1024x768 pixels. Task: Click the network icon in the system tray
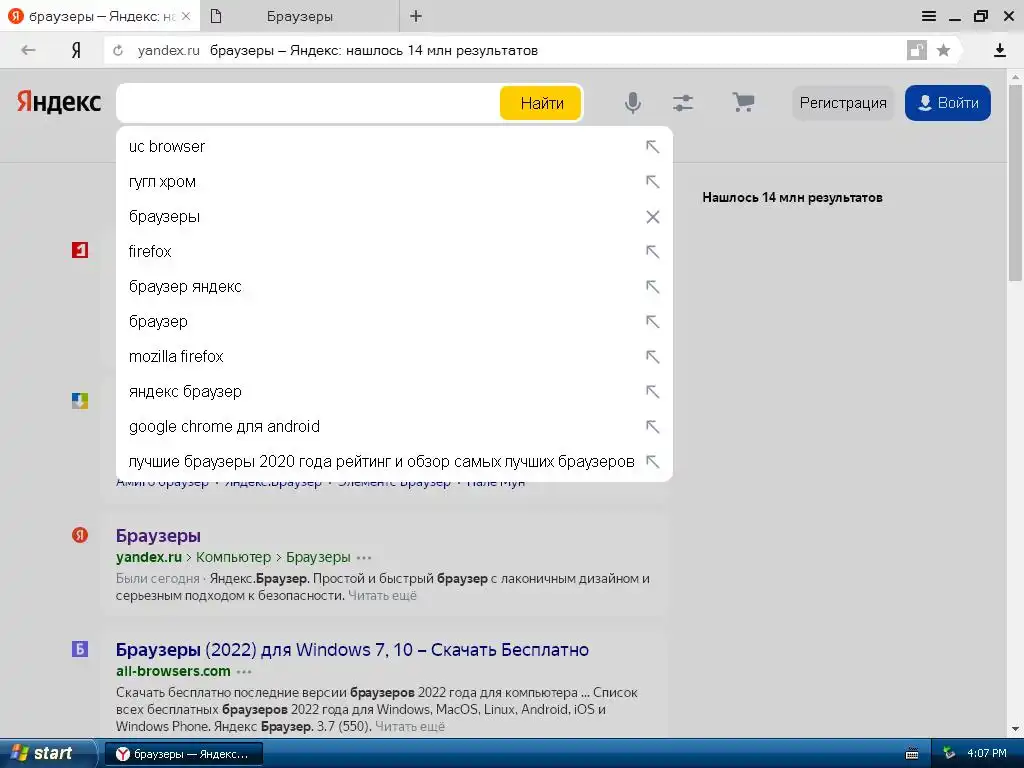[949, 754]
